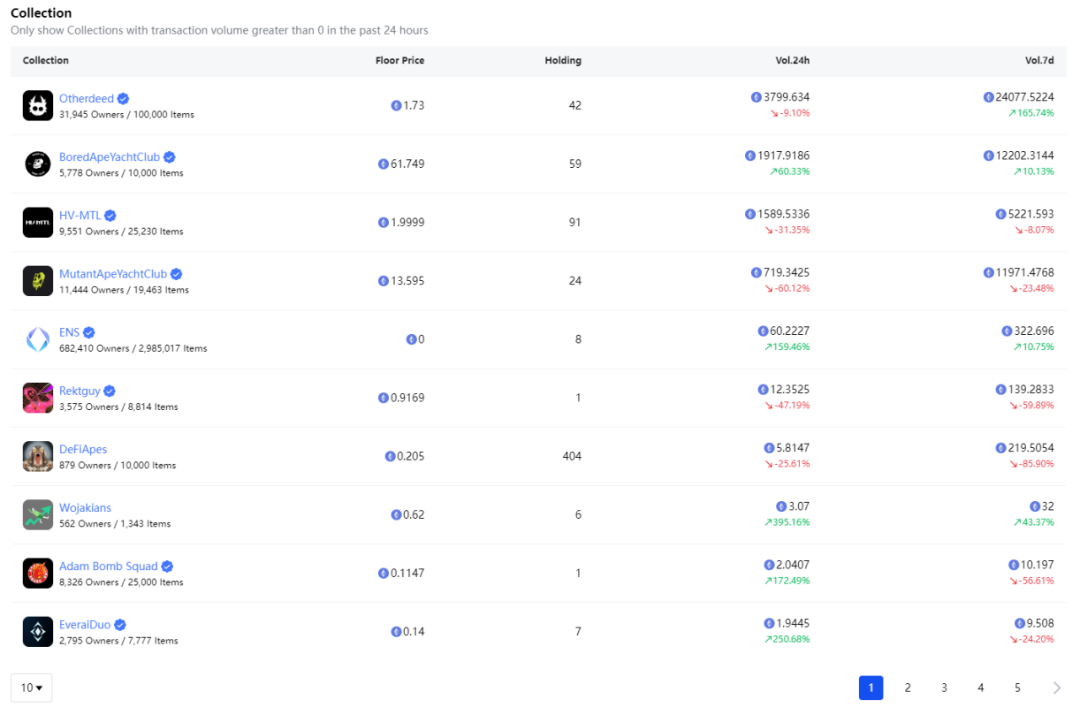
Task: Open the rows-per-page dropdown showing 10
Action: (31, 688)
